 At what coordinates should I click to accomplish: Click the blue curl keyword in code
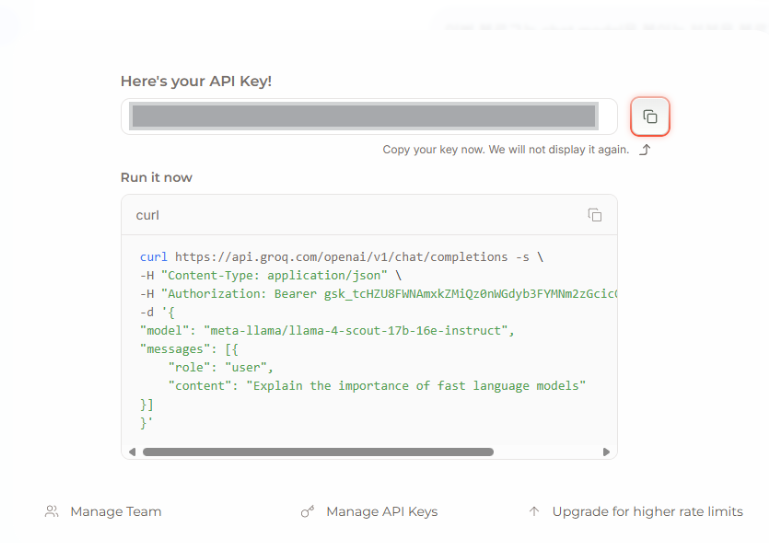[x=154, y=257]
